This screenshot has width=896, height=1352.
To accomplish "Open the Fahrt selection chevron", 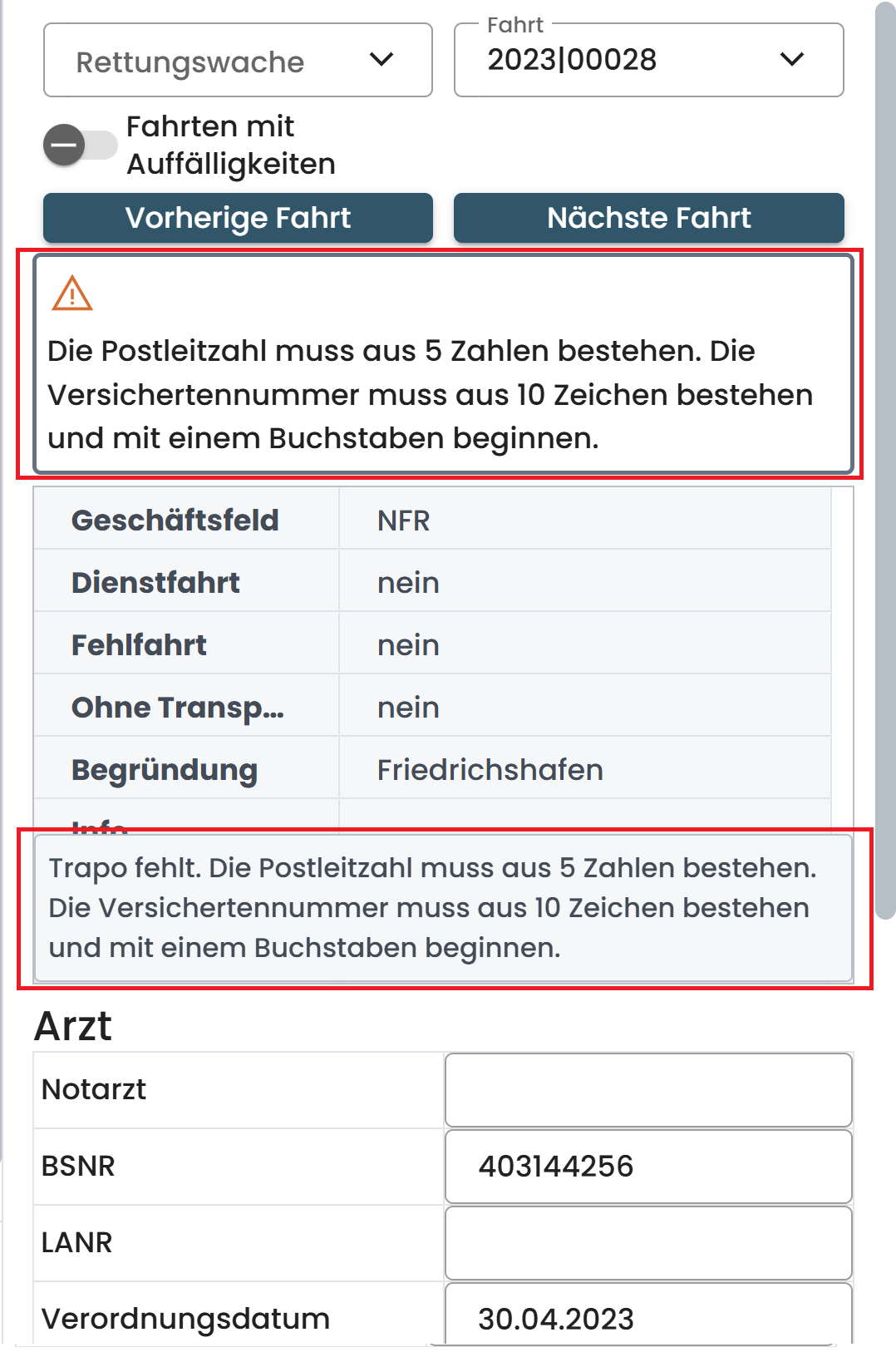I will pyautogui.click(x=790, y=59).
